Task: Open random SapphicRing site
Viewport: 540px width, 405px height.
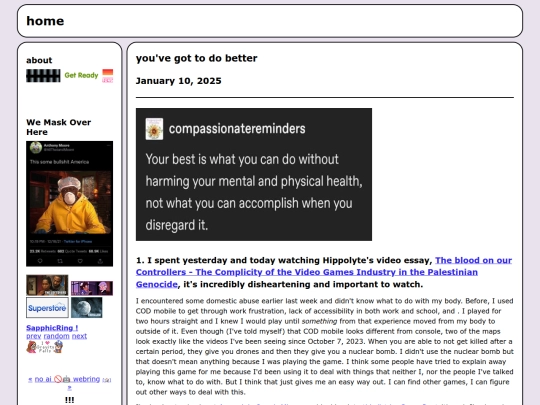Action: click(56, 336)
